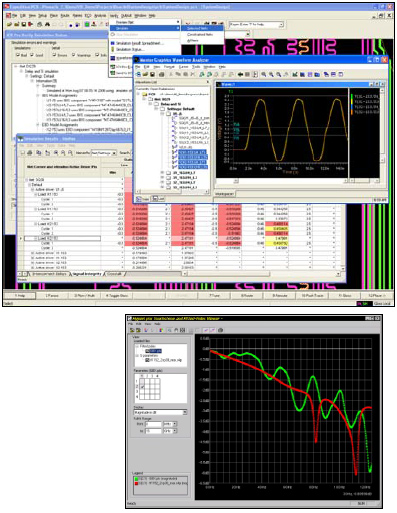
Task: Toggle the Warnings detail checkbox
Action: [x=74, y=55]
